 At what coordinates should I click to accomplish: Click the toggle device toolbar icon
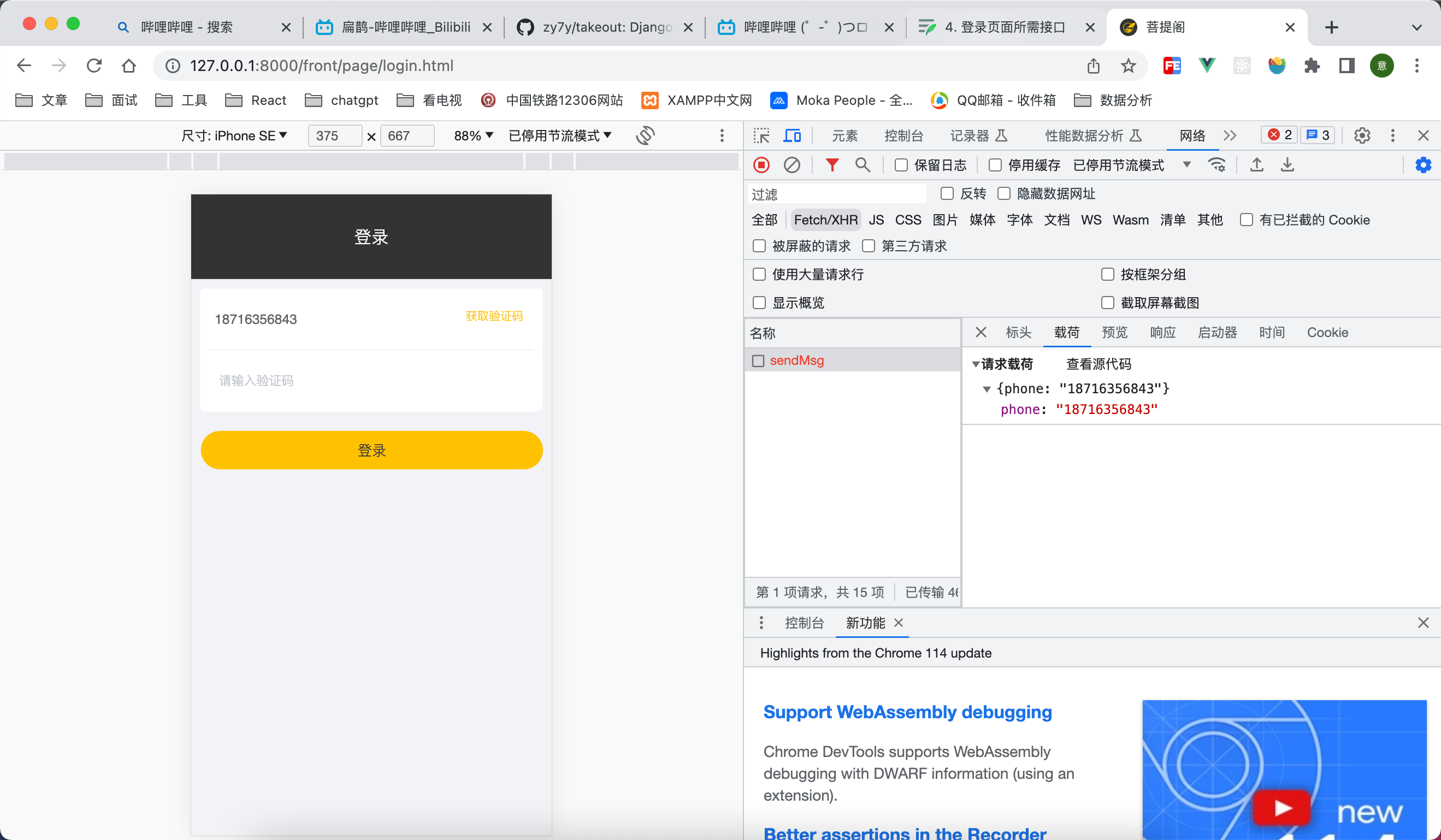[x=792, y=135]
